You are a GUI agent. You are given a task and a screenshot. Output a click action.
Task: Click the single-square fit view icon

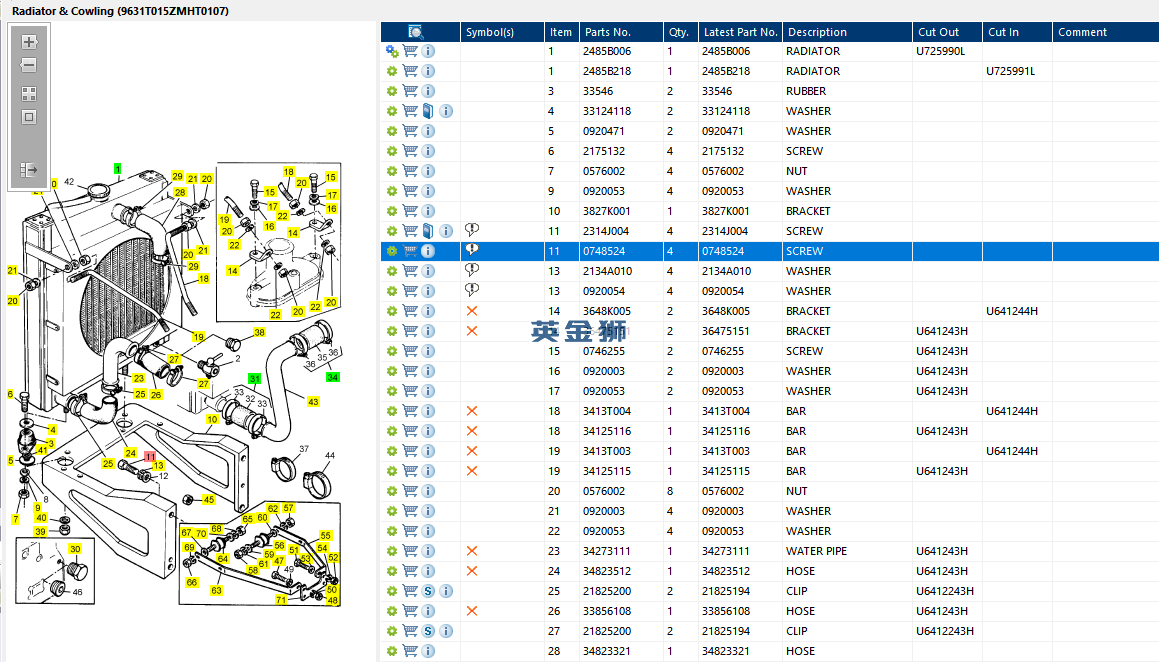pyautogui.click(x=29, y=117)
